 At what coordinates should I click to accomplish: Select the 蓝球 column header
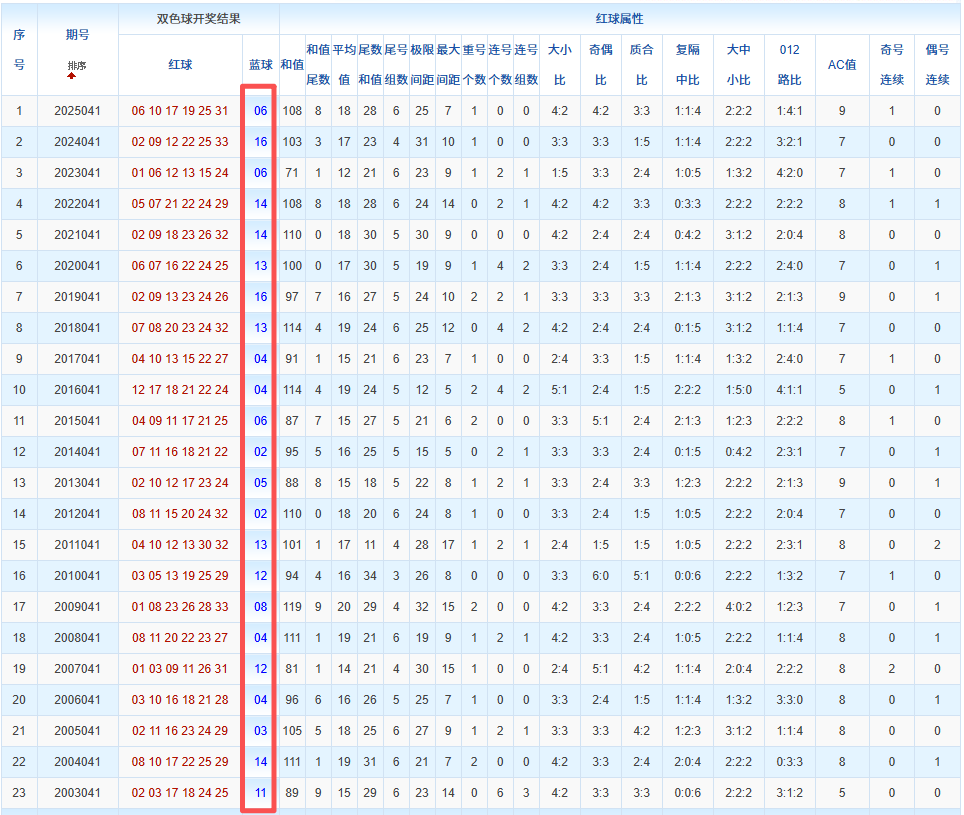(260, 65)
